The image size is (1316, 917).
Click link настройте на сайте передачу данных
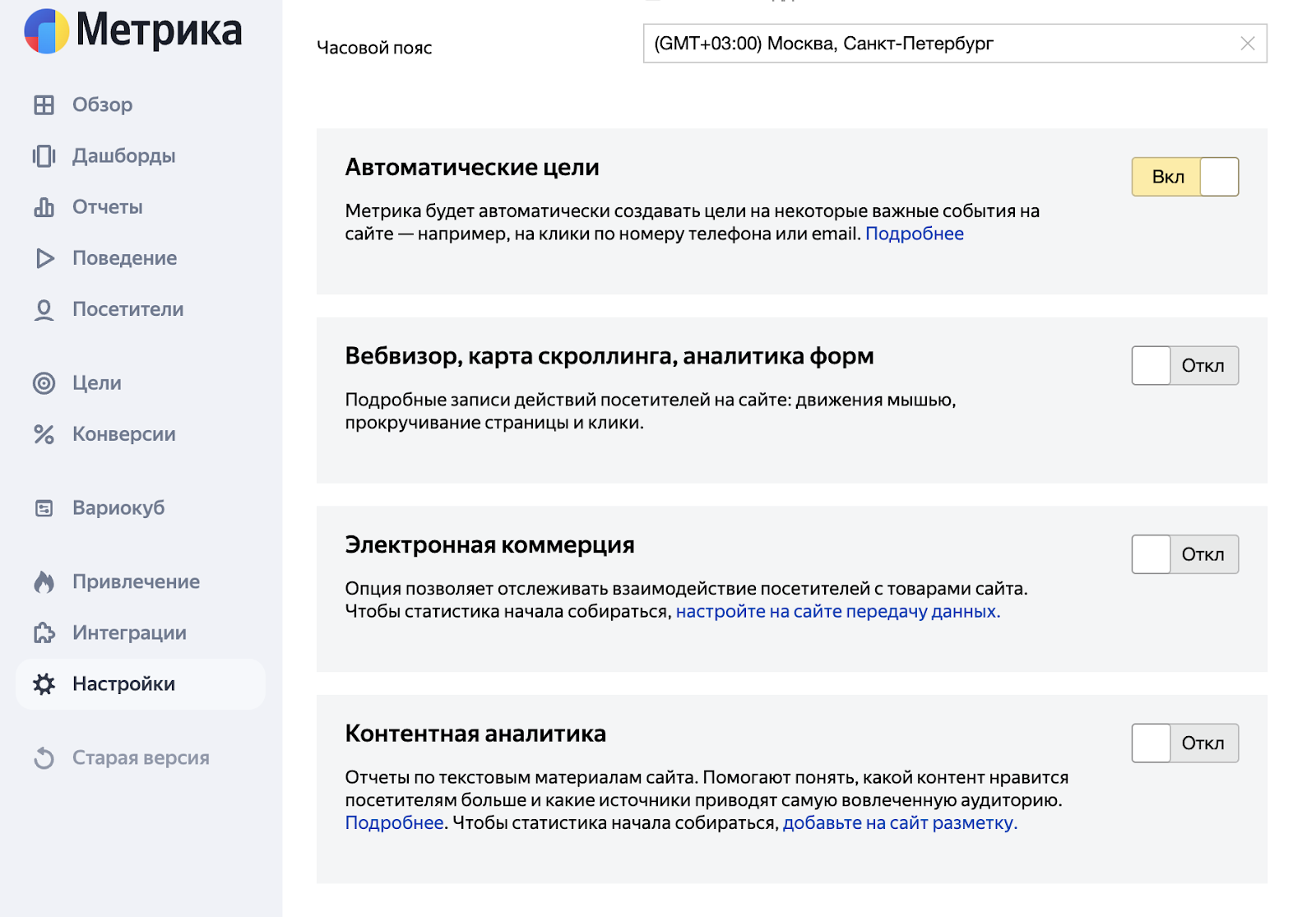pos(838,612)
